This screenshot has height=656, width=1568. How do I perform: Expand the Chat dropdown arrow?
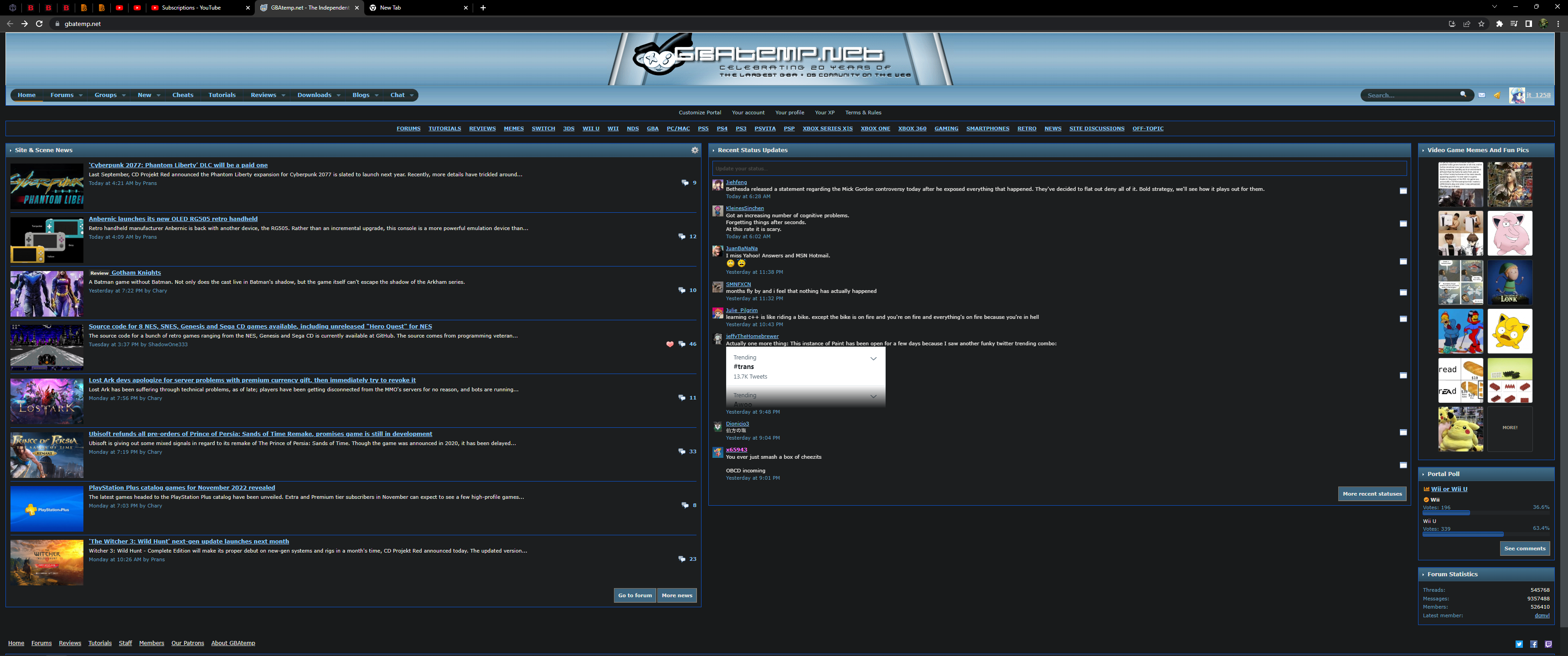click(412, 96)
